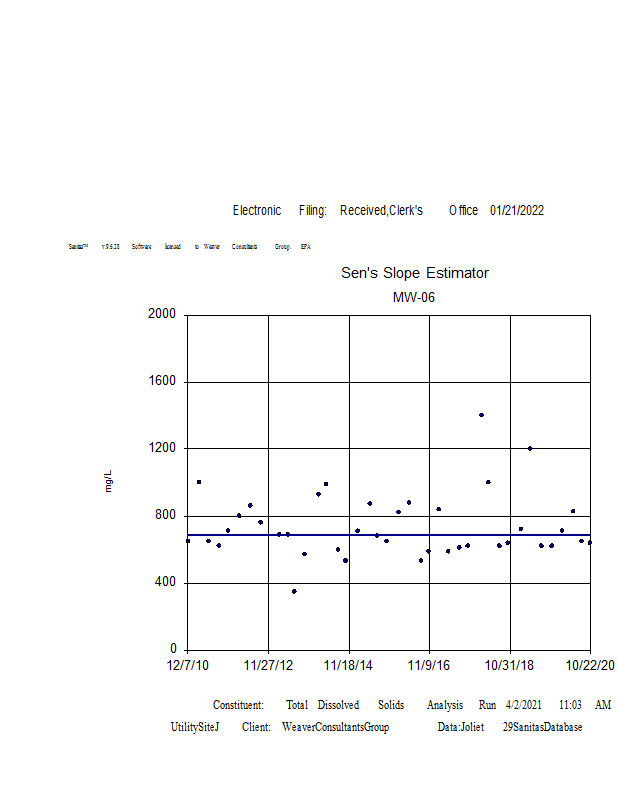
Task: Select the MW-06 well subtitle
Action: (414, 297)
